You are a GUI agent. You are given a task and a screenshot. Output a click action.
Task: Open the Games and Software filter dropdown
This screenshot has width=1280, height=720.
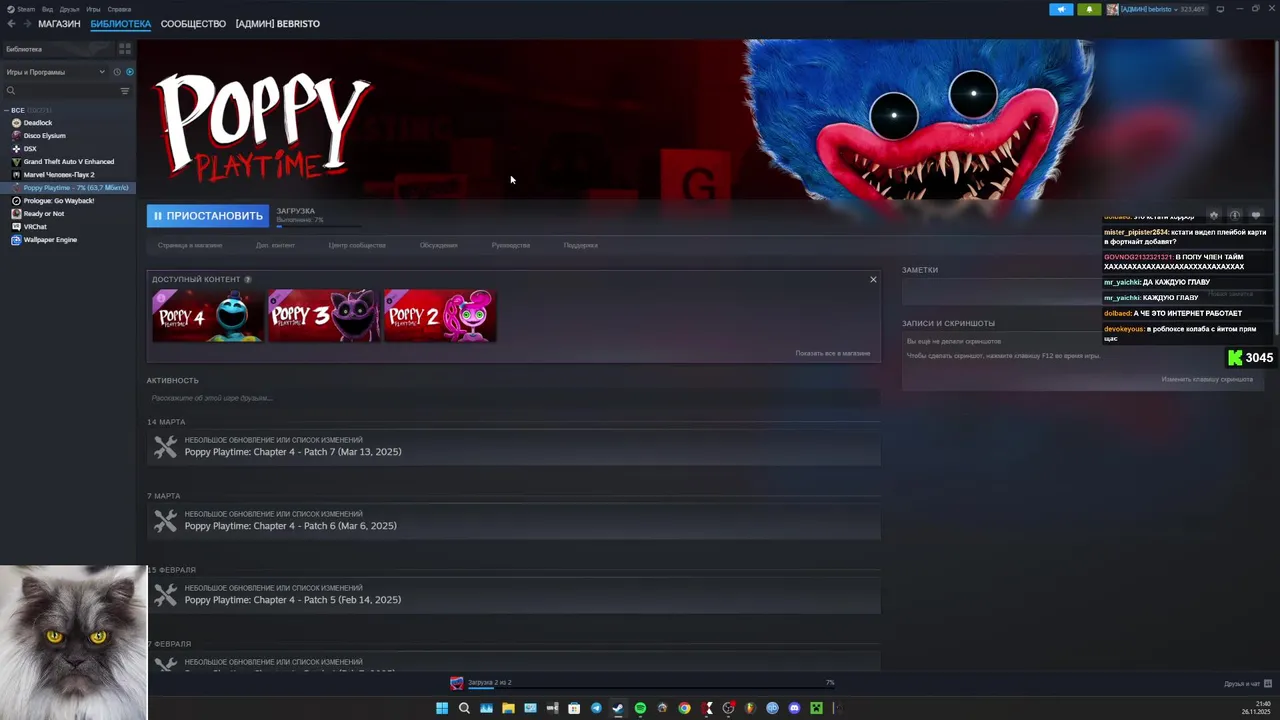55,72
